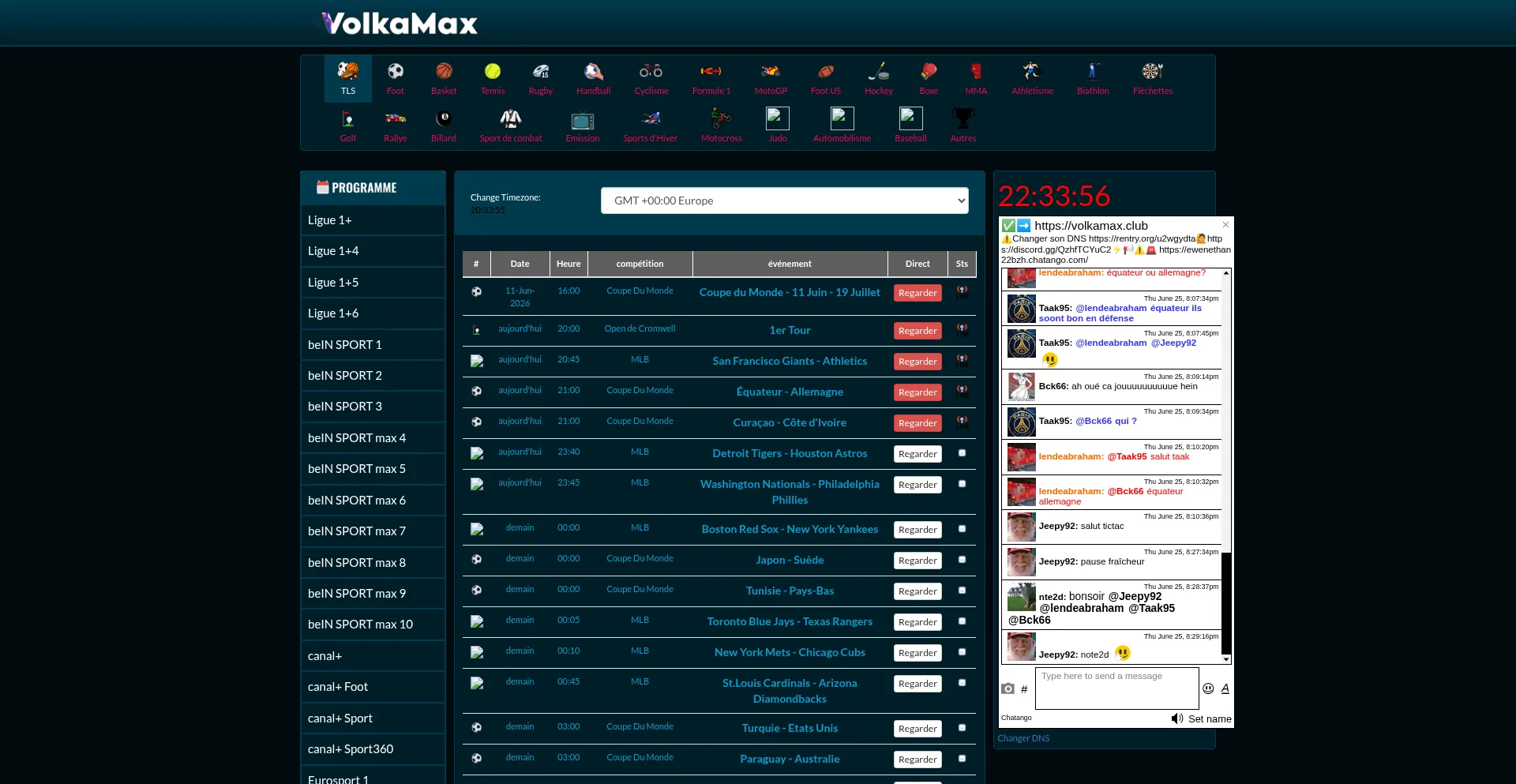This screenshot has height=784, width=1516.
Task: Select the Sport de combat kimono icon
Action: tap(511, 119)
